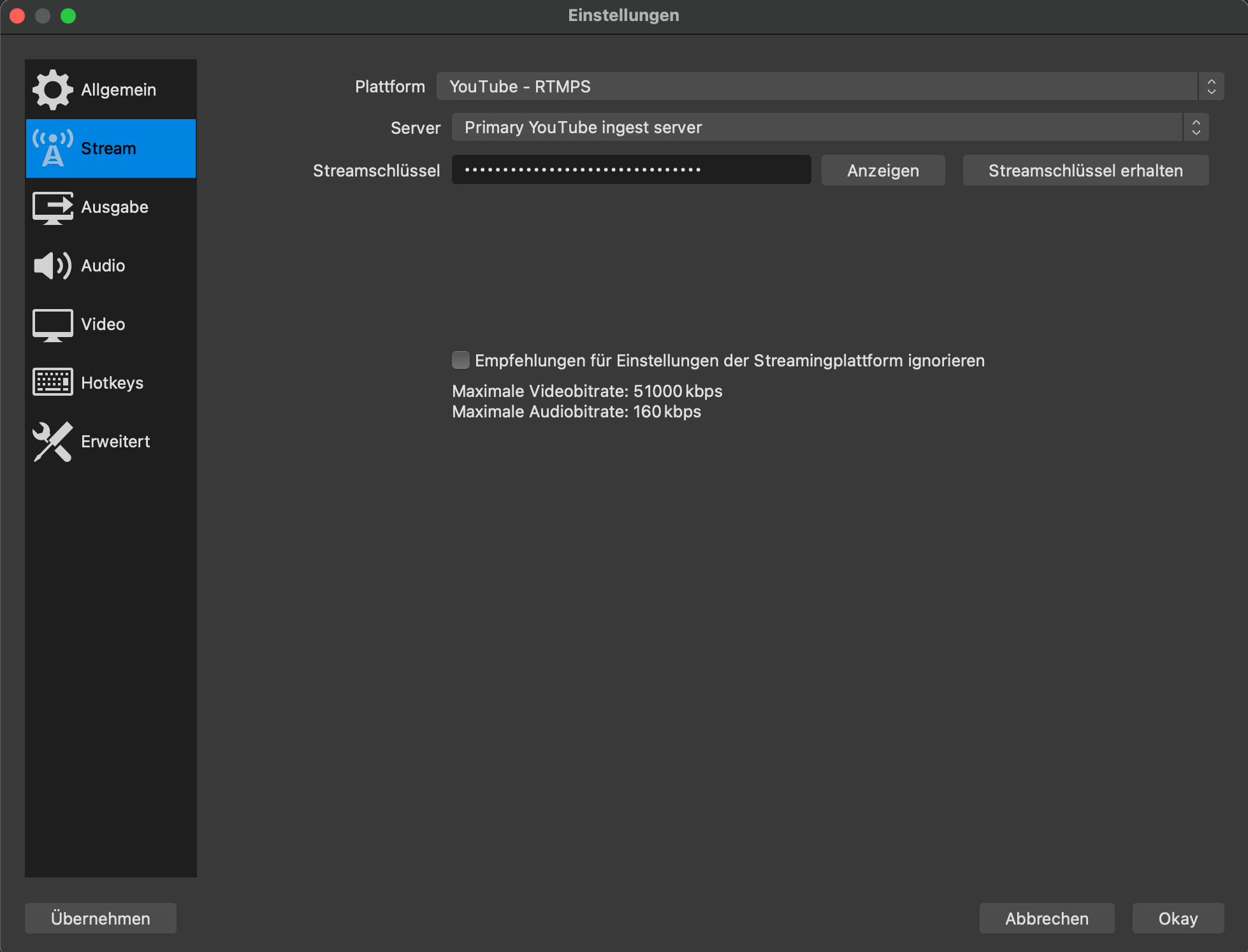
Task: Click the Plattform dropdown arrow stepper
Action: click(1211, 87)
